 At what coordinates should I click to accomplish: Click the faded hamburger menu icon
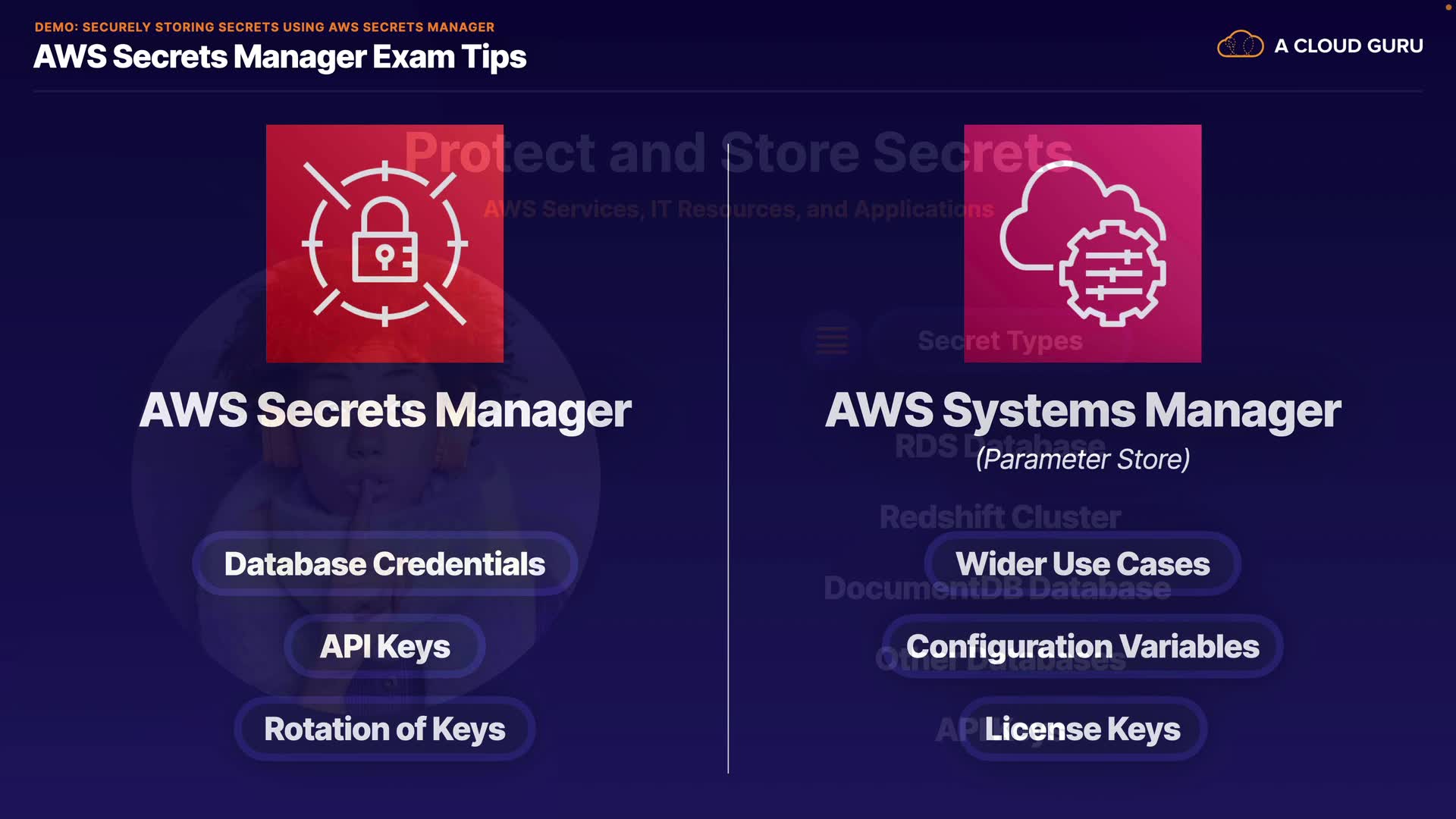point(831,340)
